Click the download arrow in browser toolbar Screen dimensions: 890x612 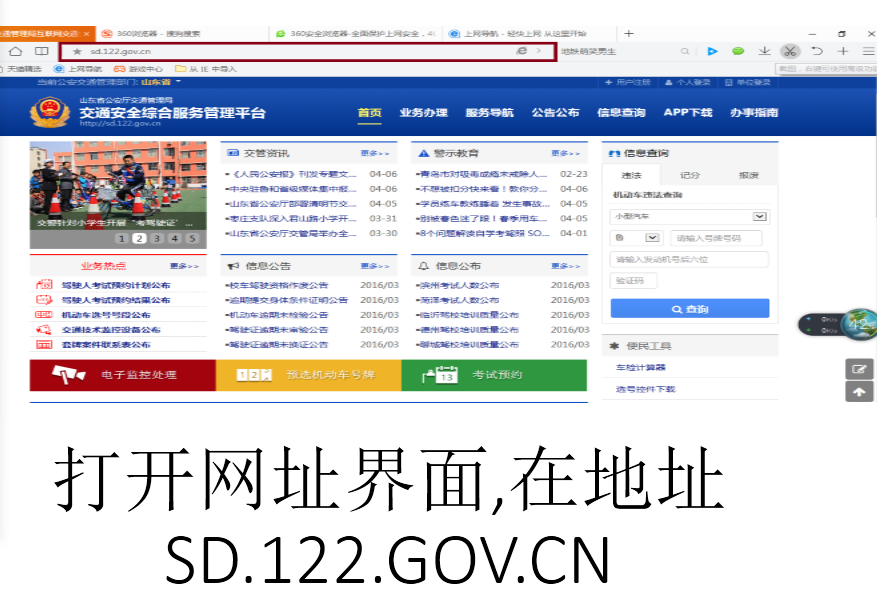click(x=764, y=51)
